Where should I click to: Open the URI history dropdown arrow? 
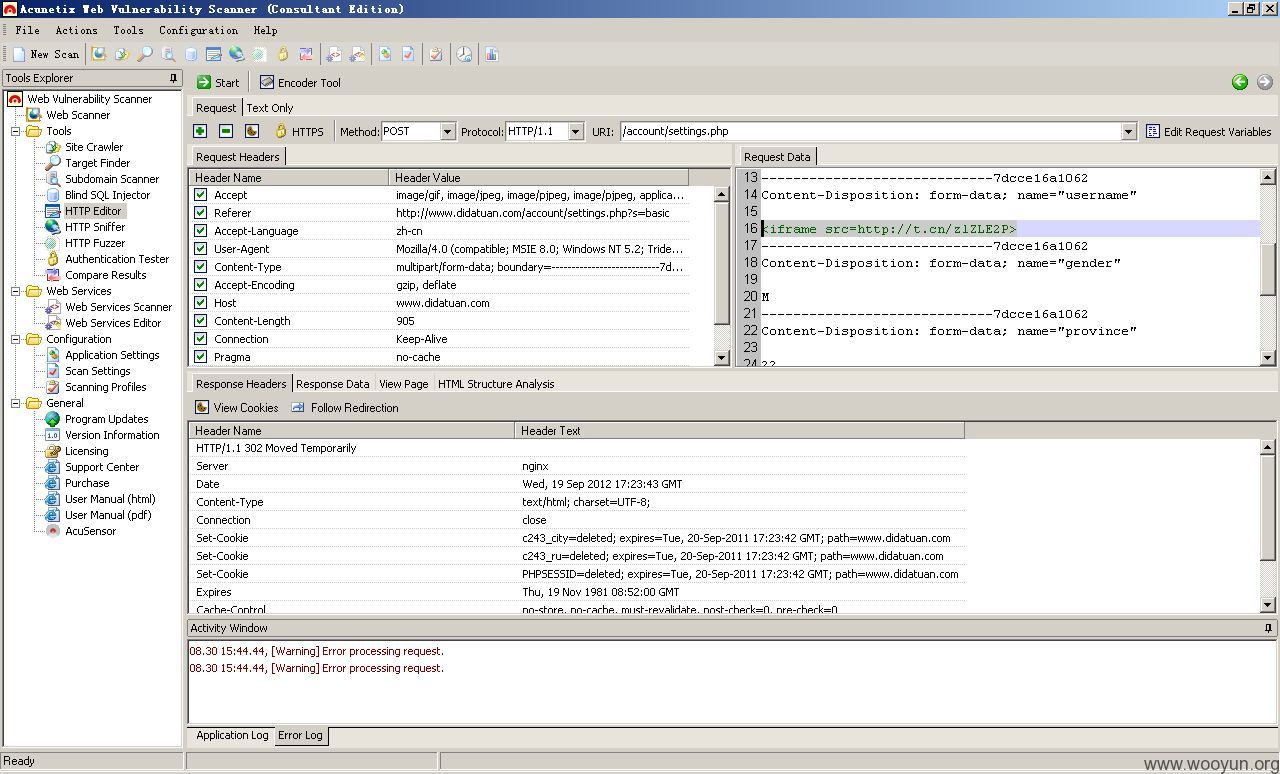[1128, 131]
